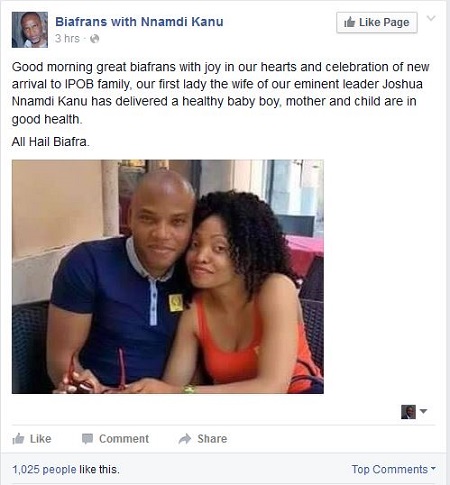This screenshot has width=450, height=485.
Task: Click thumbs-up icon in Like Page button
Action: coord(350,22)
